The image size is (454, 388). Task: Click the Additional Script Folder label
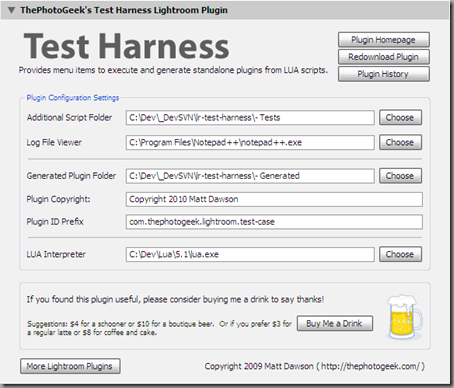tap(69, 117)
